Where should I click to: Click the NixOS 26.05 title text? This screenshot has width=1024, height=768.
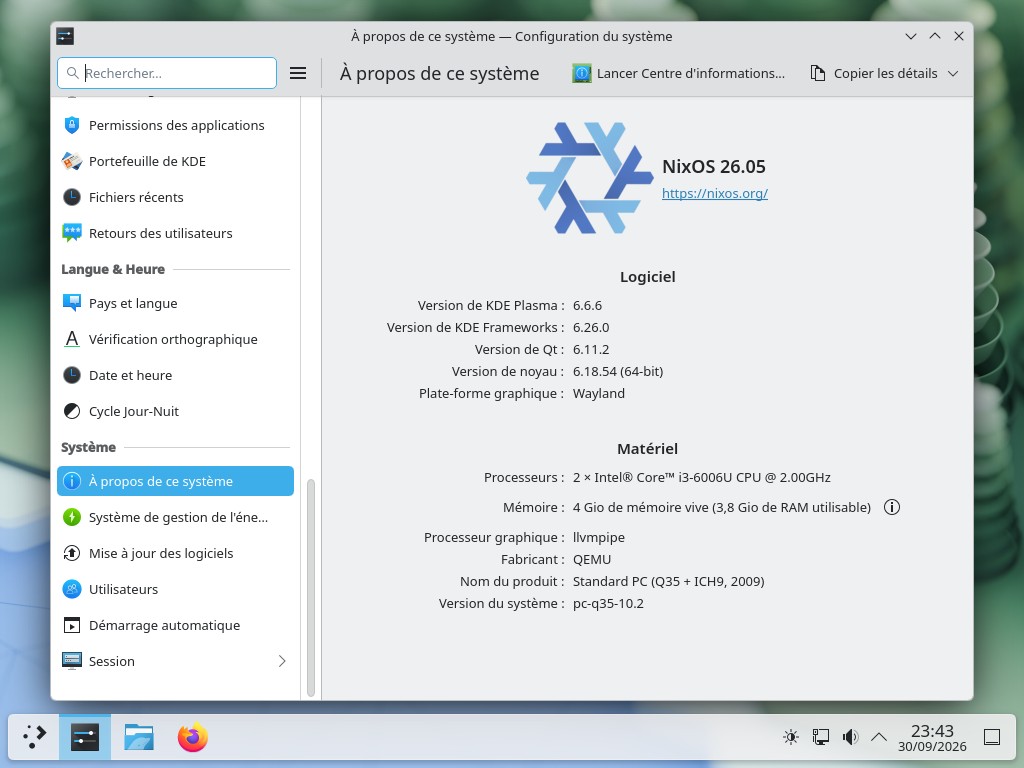tap(714, 167)
